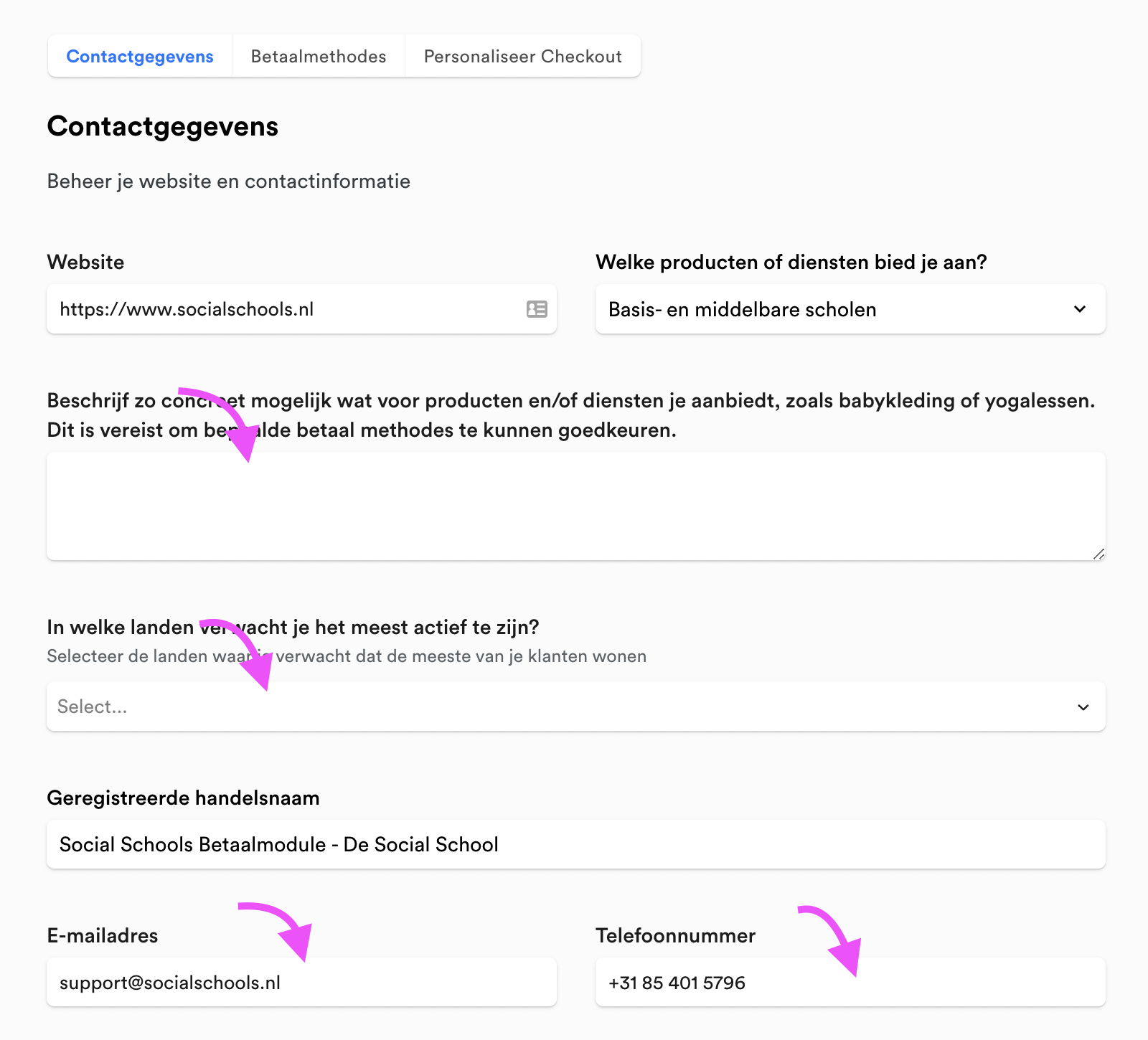
Task: Open the Betaalmethodes tab
Action: (319, 57)
